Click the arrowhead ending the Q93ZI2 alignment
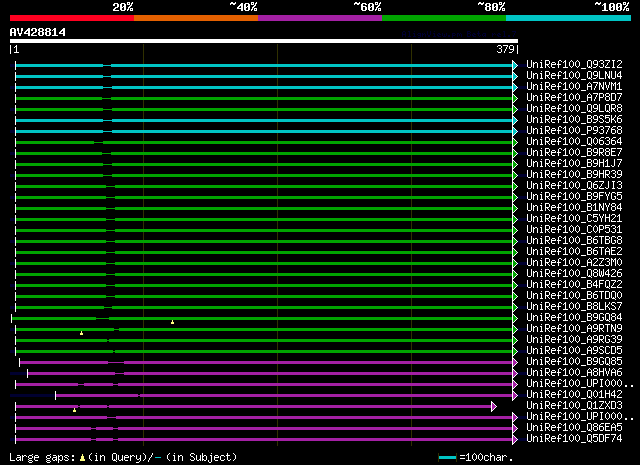Screen dimensions: 640x465 coord(515,65)
